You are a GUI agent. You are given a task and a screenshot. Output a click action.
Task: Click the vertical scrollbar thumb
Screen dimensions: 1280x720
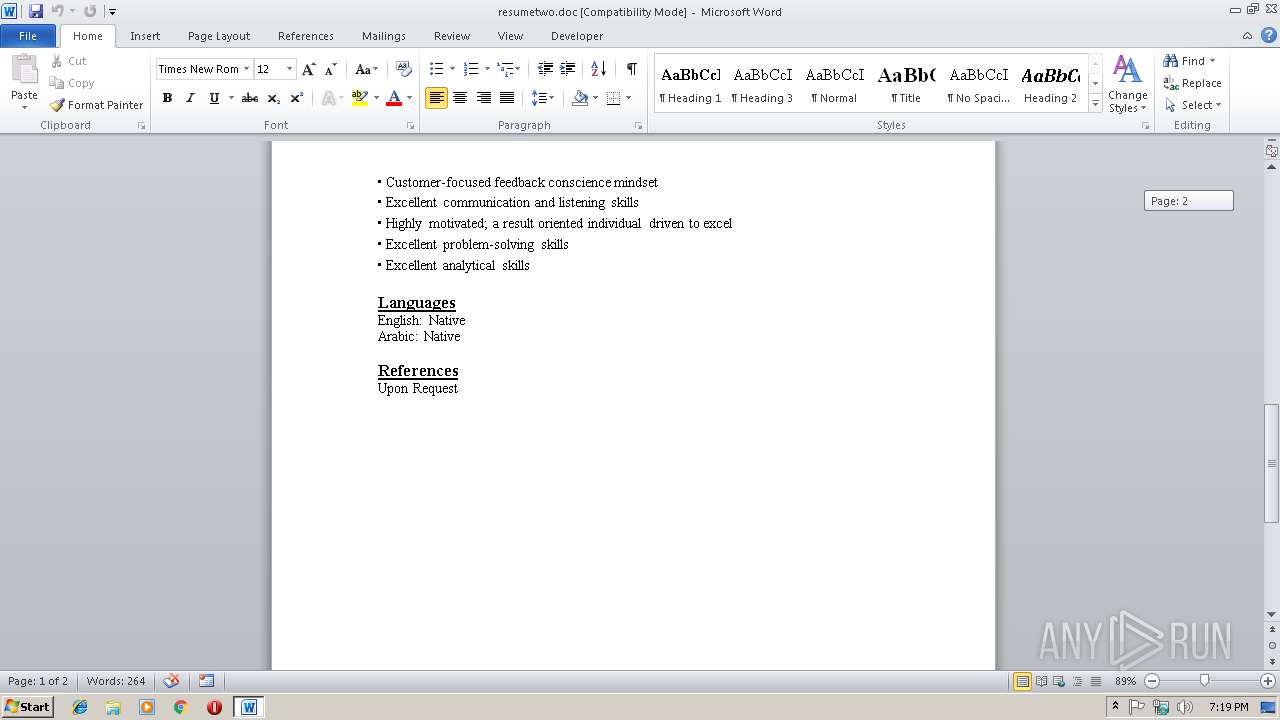pos(1271,463)
